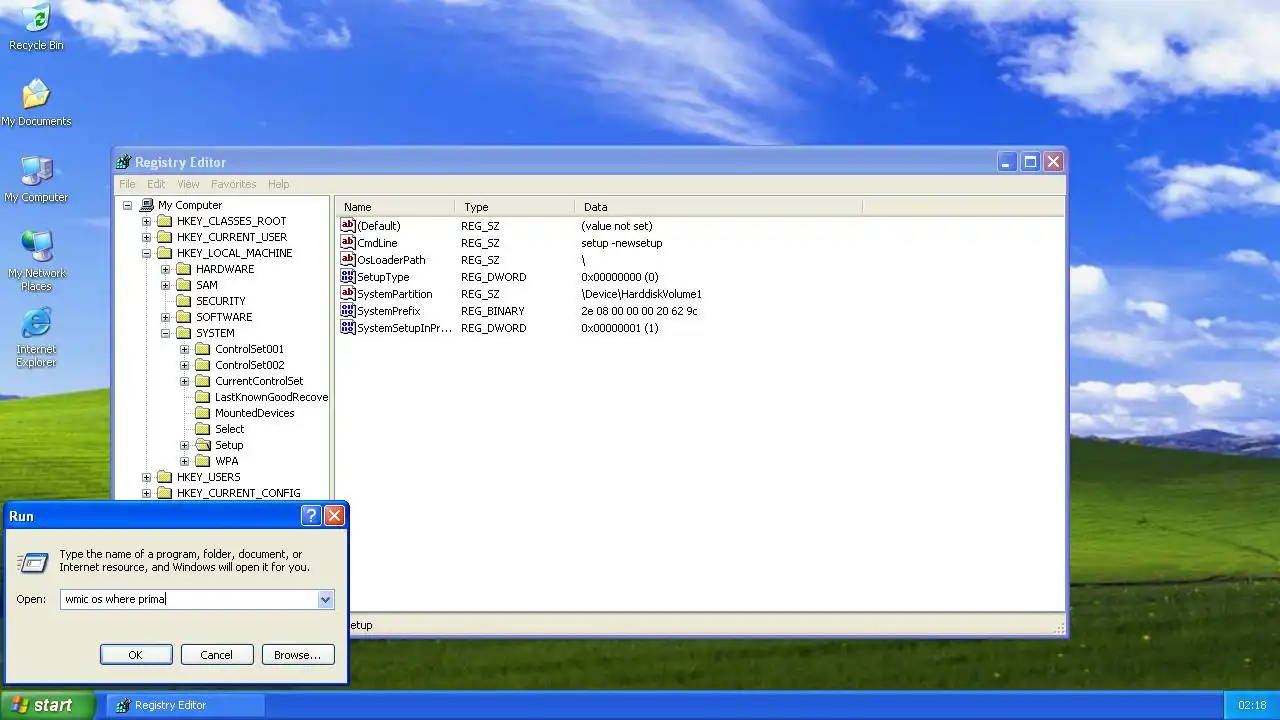
Task: Expand the SAM key node
Action: (x=165, y=285)
